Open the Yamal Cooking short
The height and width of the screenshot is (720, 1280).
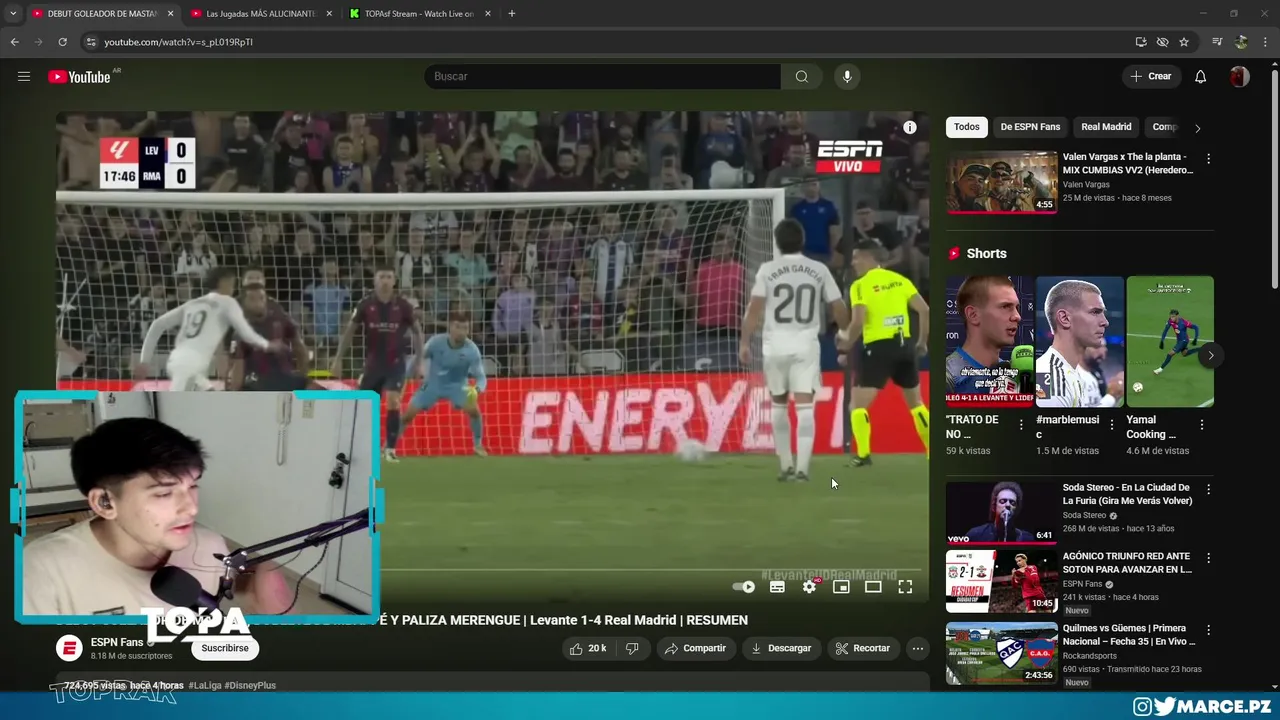(x=1170, y=342)
